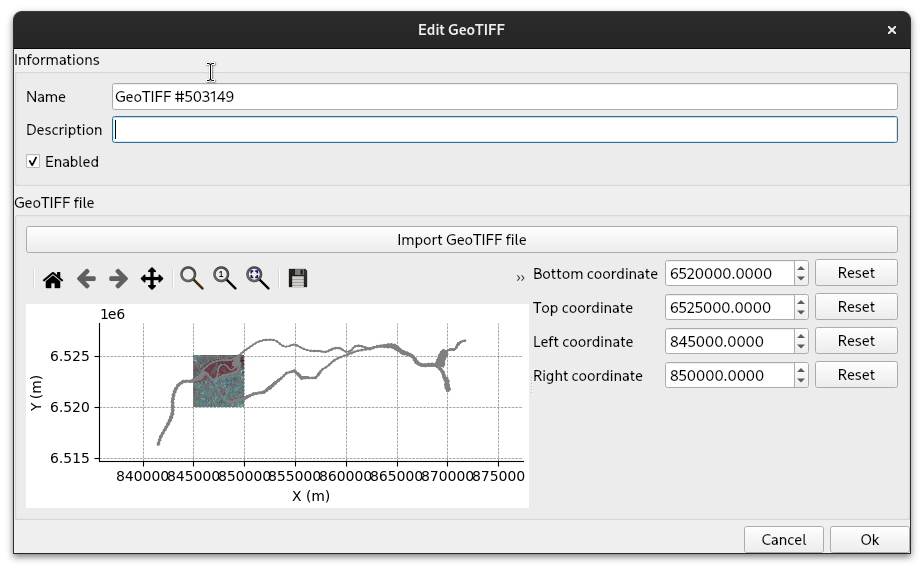Go back to previous plot view
This screenshot has width=924, height=570.
click(x=86, y=279)
